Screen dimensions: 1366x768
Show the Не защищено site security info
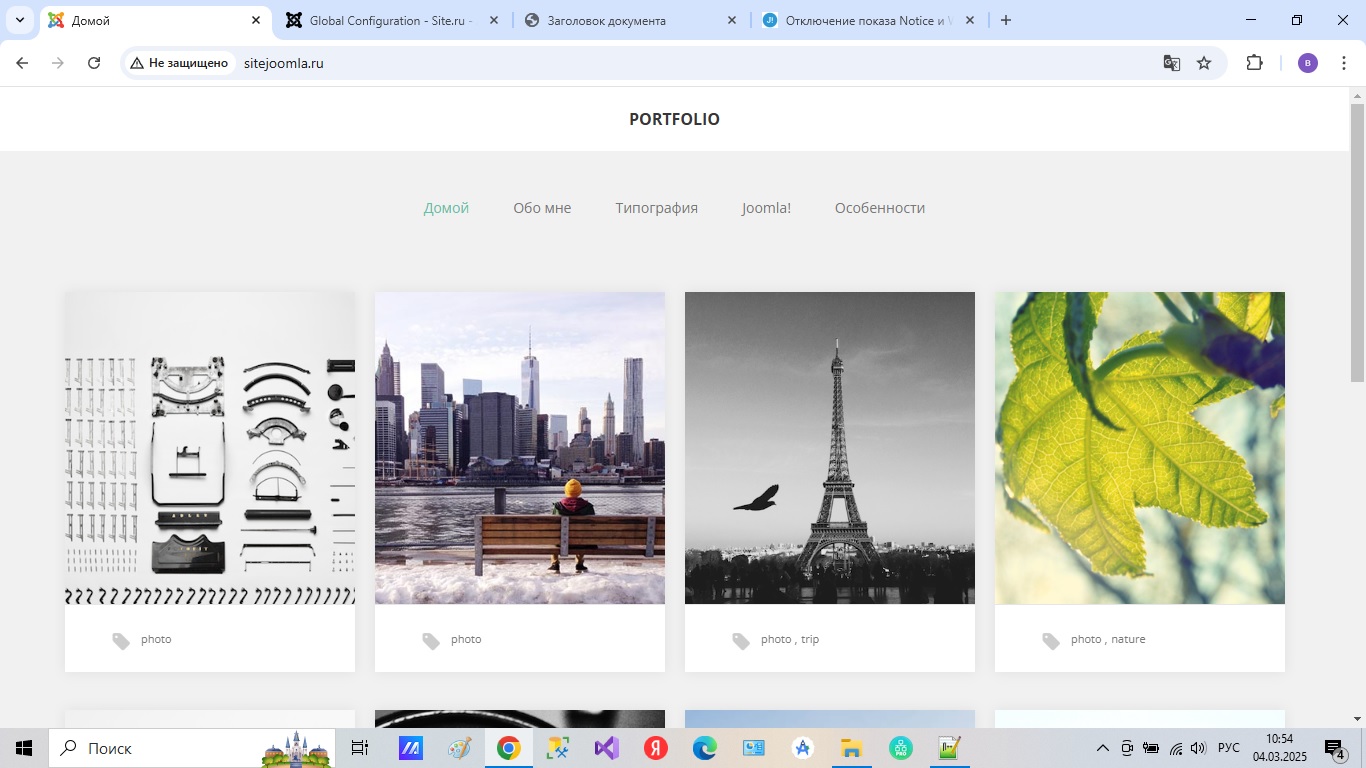coord(179,63)
